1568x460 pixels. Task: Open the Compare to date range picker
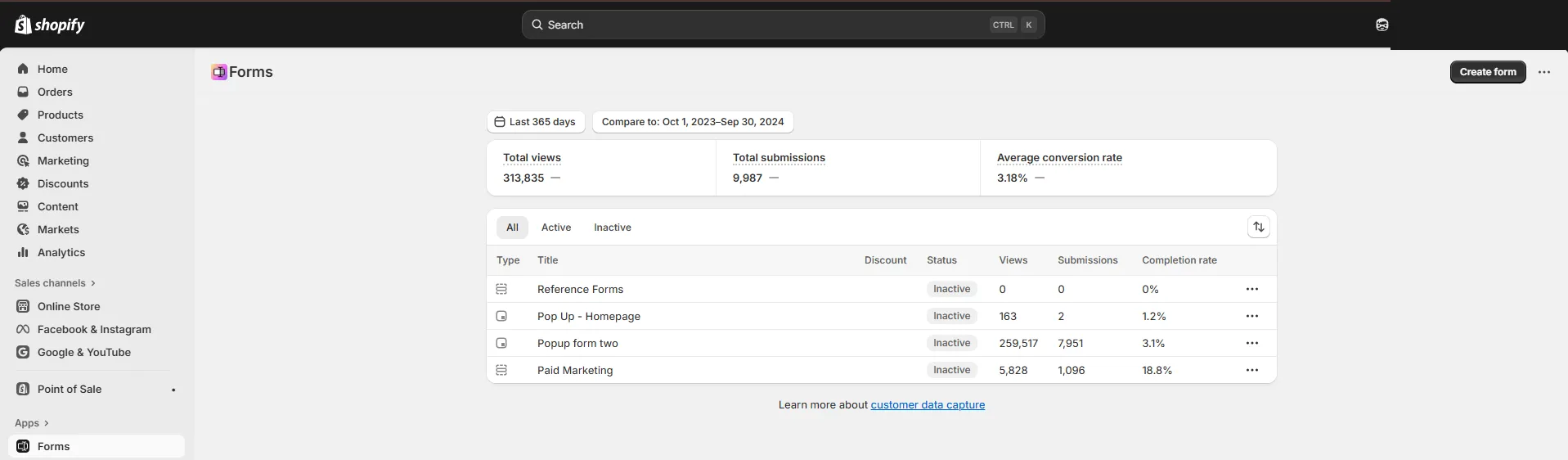pos(693,122)
